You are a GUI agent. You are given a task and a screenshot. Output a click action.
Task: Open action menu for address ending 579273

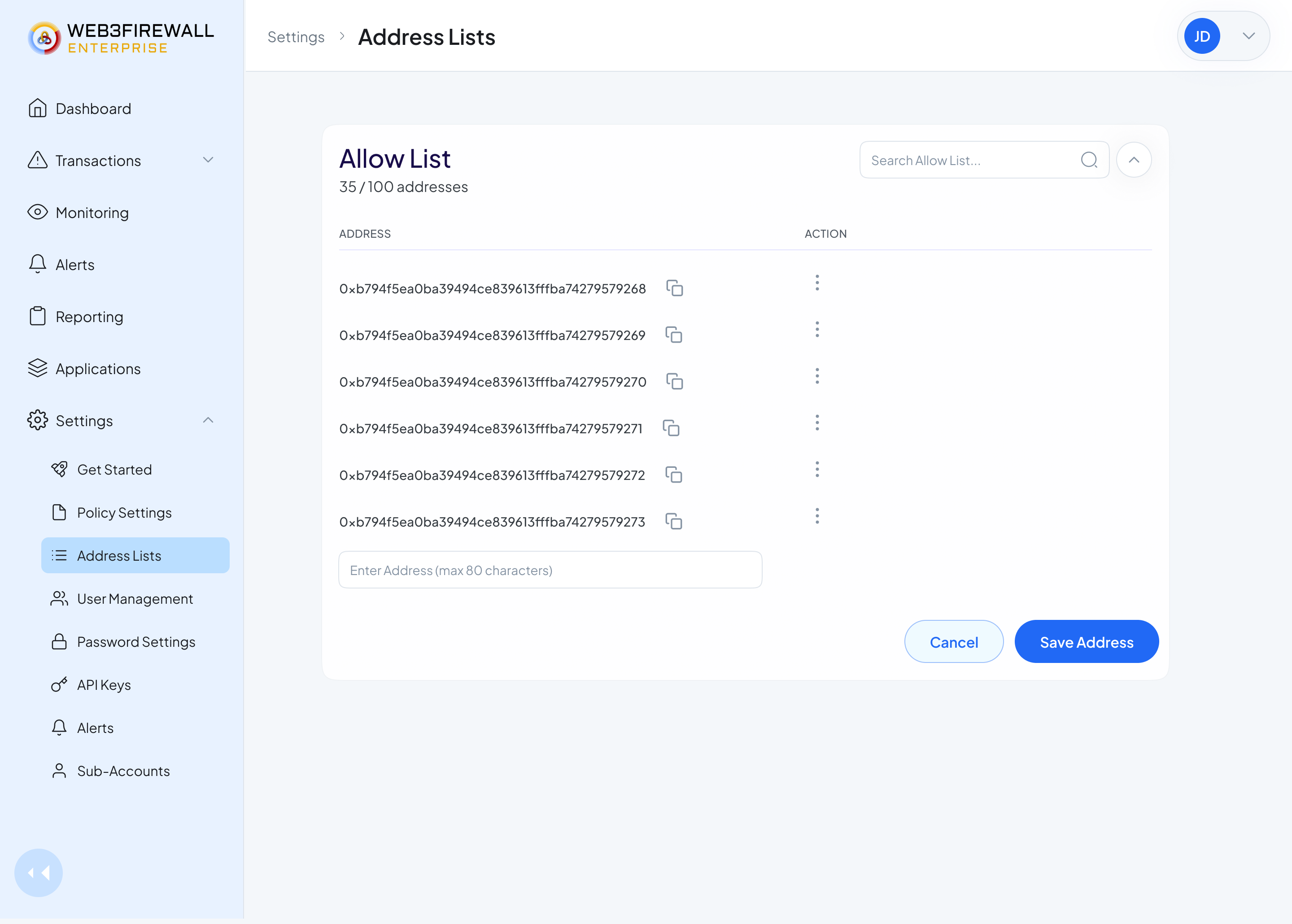[x=817, y=517]
